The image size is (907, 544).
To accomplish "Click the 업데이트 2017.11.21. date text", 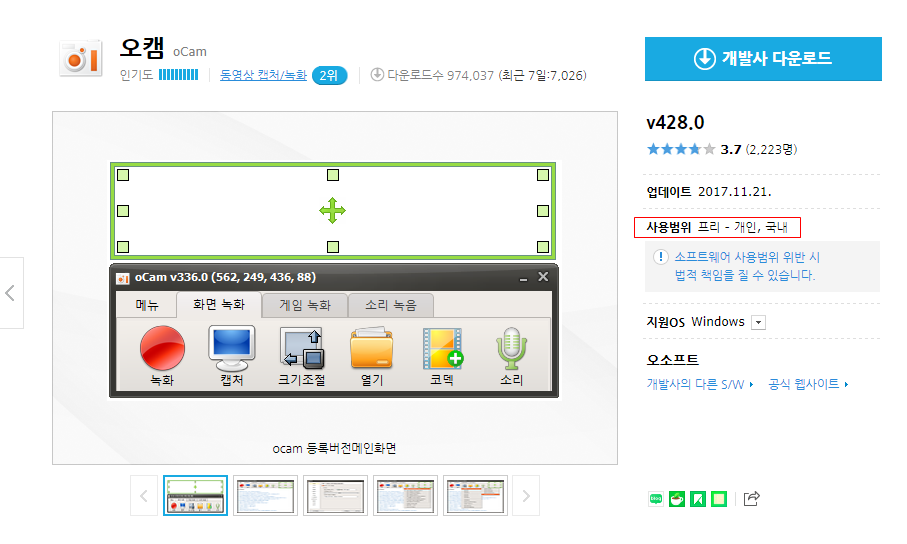I will click(x=709, y=192).
